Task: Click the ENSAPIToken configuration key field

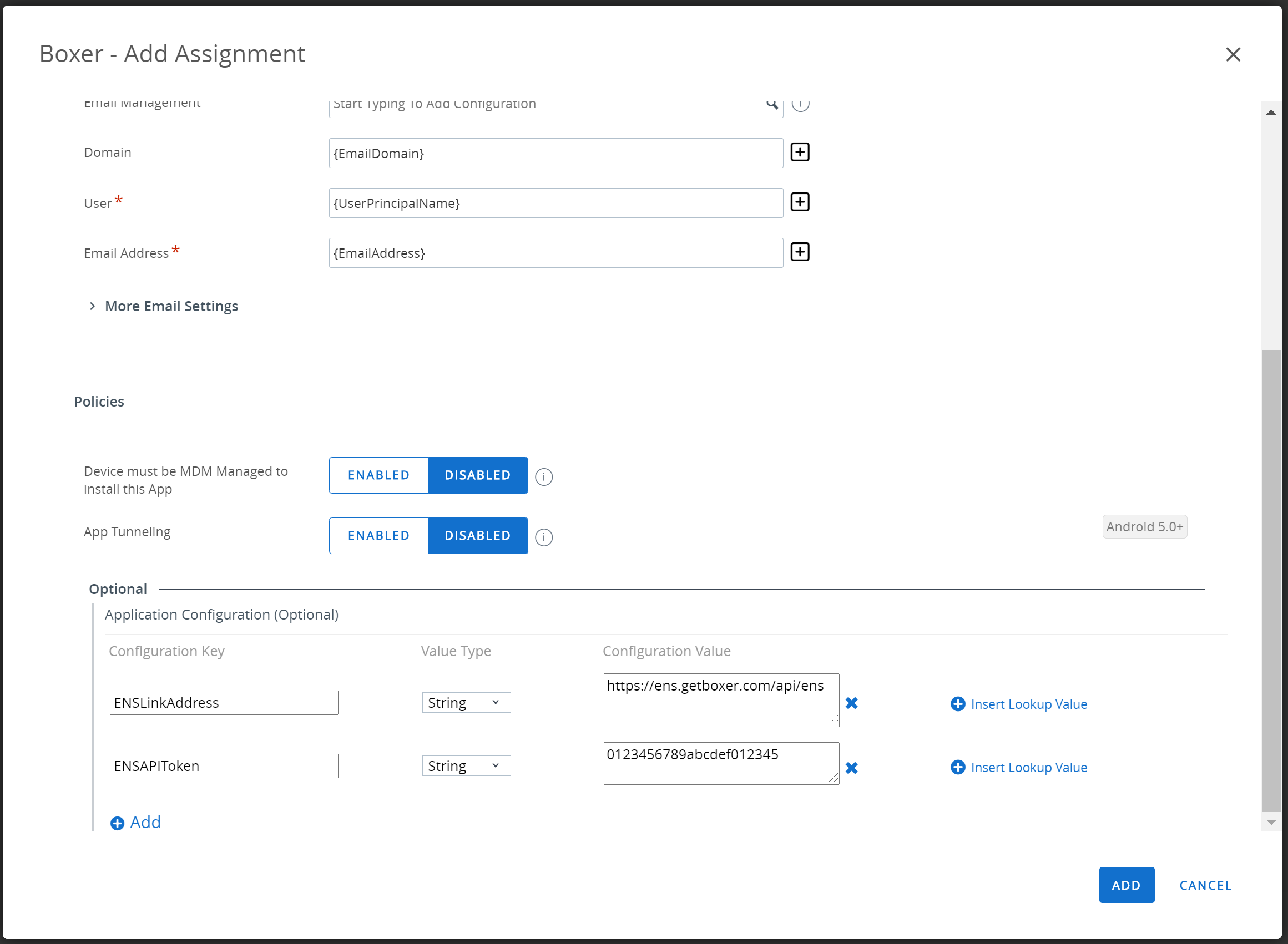Action: click(224, 766)
